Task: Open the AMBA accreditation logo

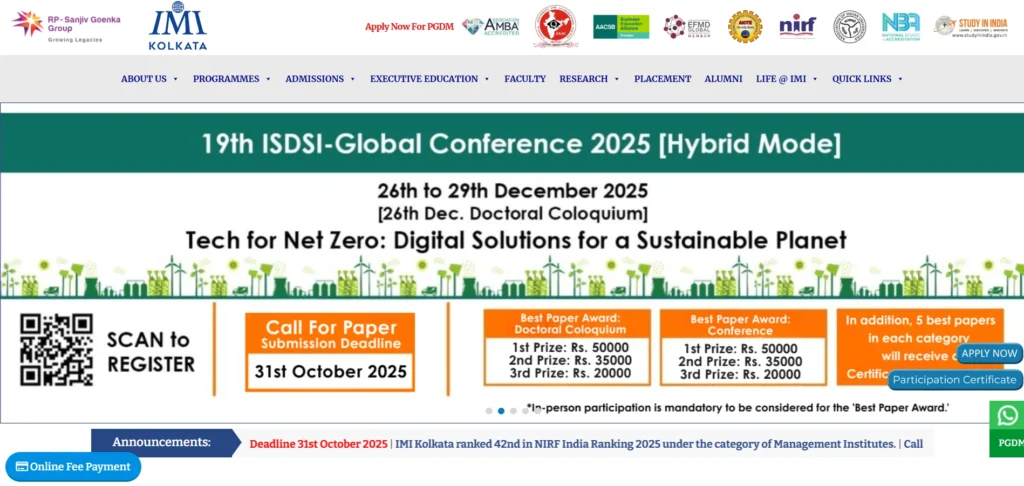Action: tap(490, 26)
